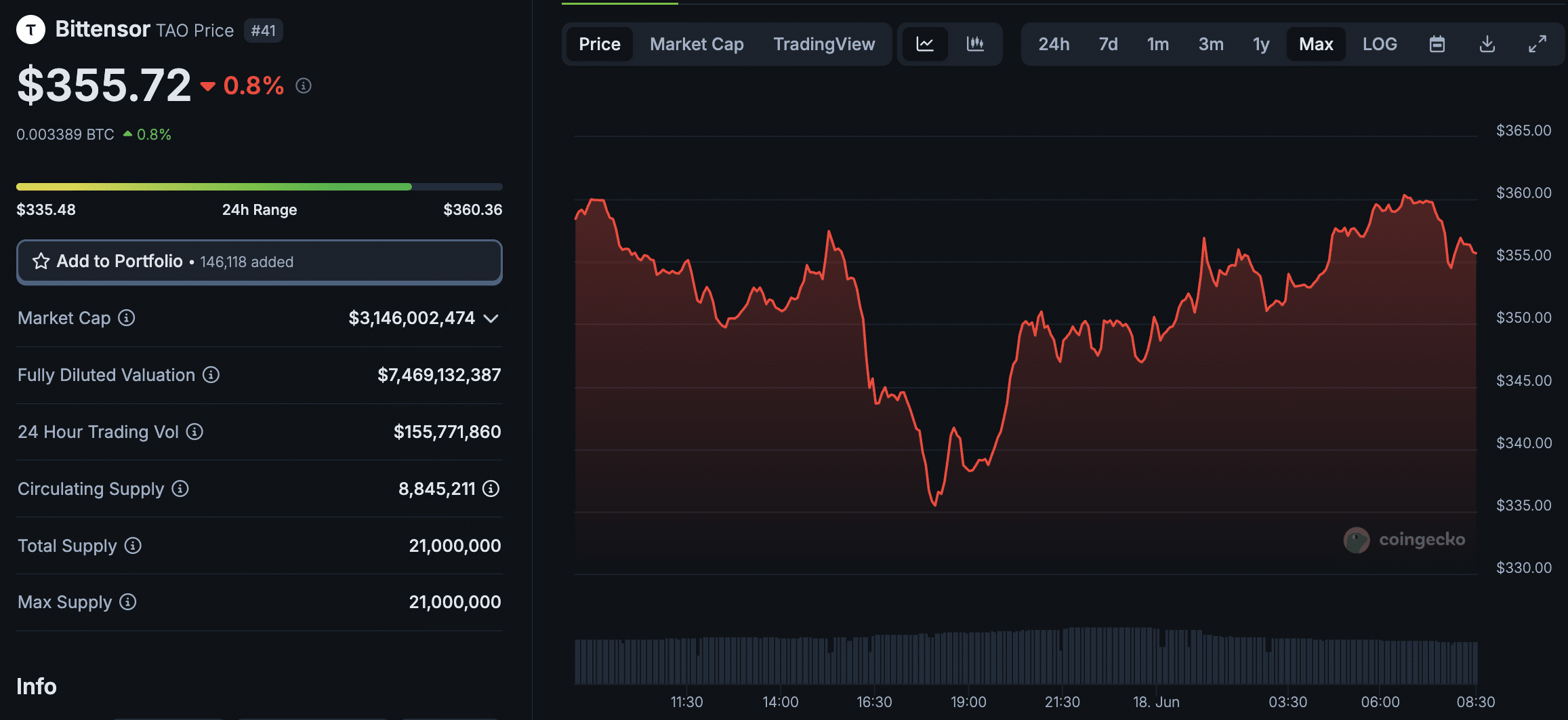Click the Max Supply info icon
Image resolution: width=1568 pixels, height=720 pixels.
(128, 601)
